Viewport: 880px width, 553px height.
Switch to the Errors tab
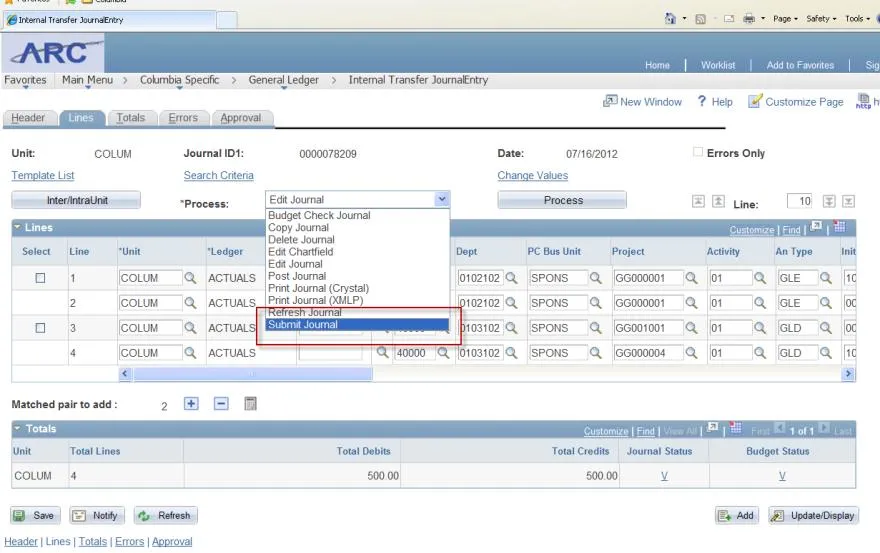coord(183,118)
